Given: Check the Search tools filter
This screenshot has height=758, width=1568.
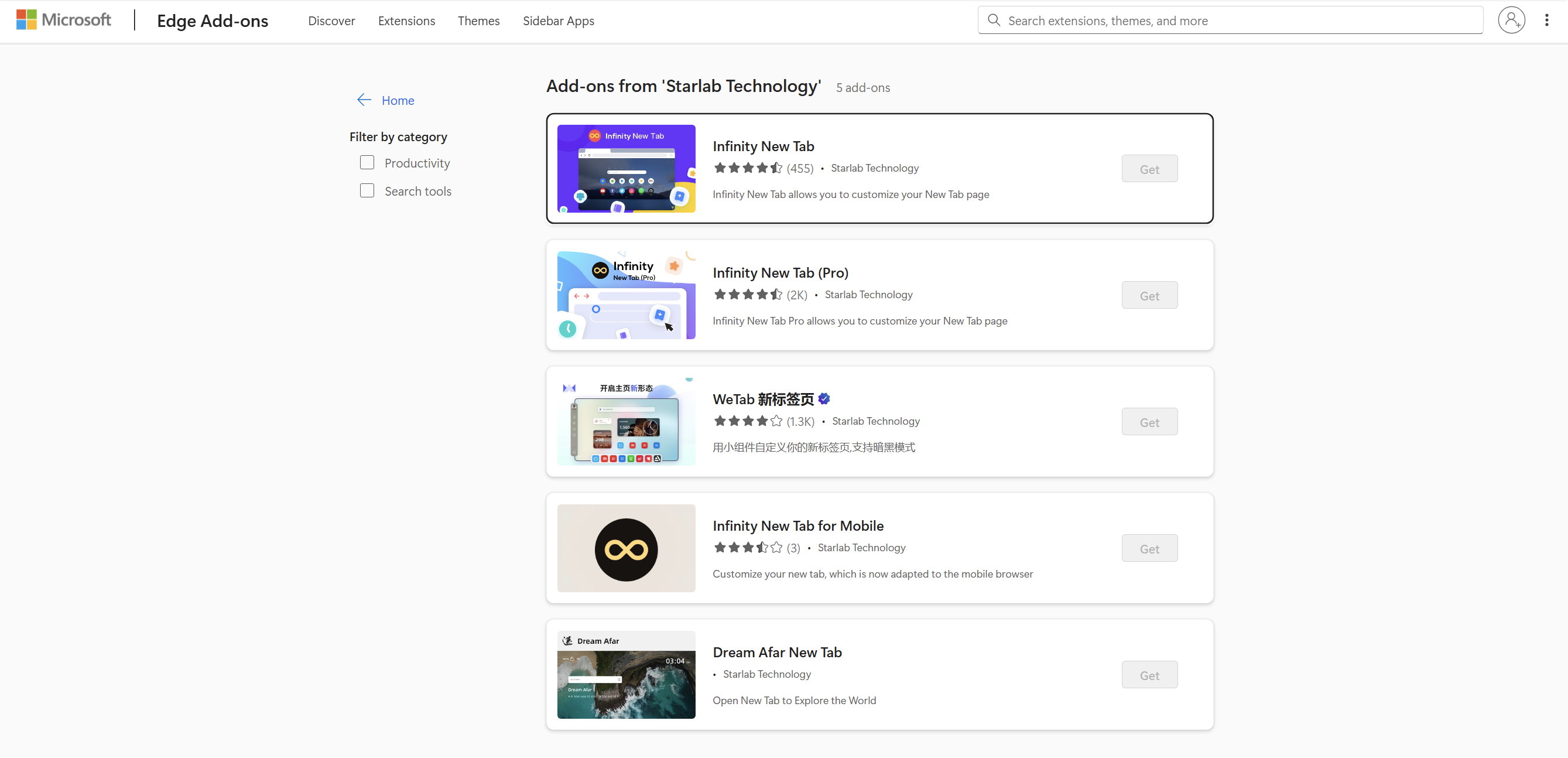Looking at the screenshot, I should point(367,190).
